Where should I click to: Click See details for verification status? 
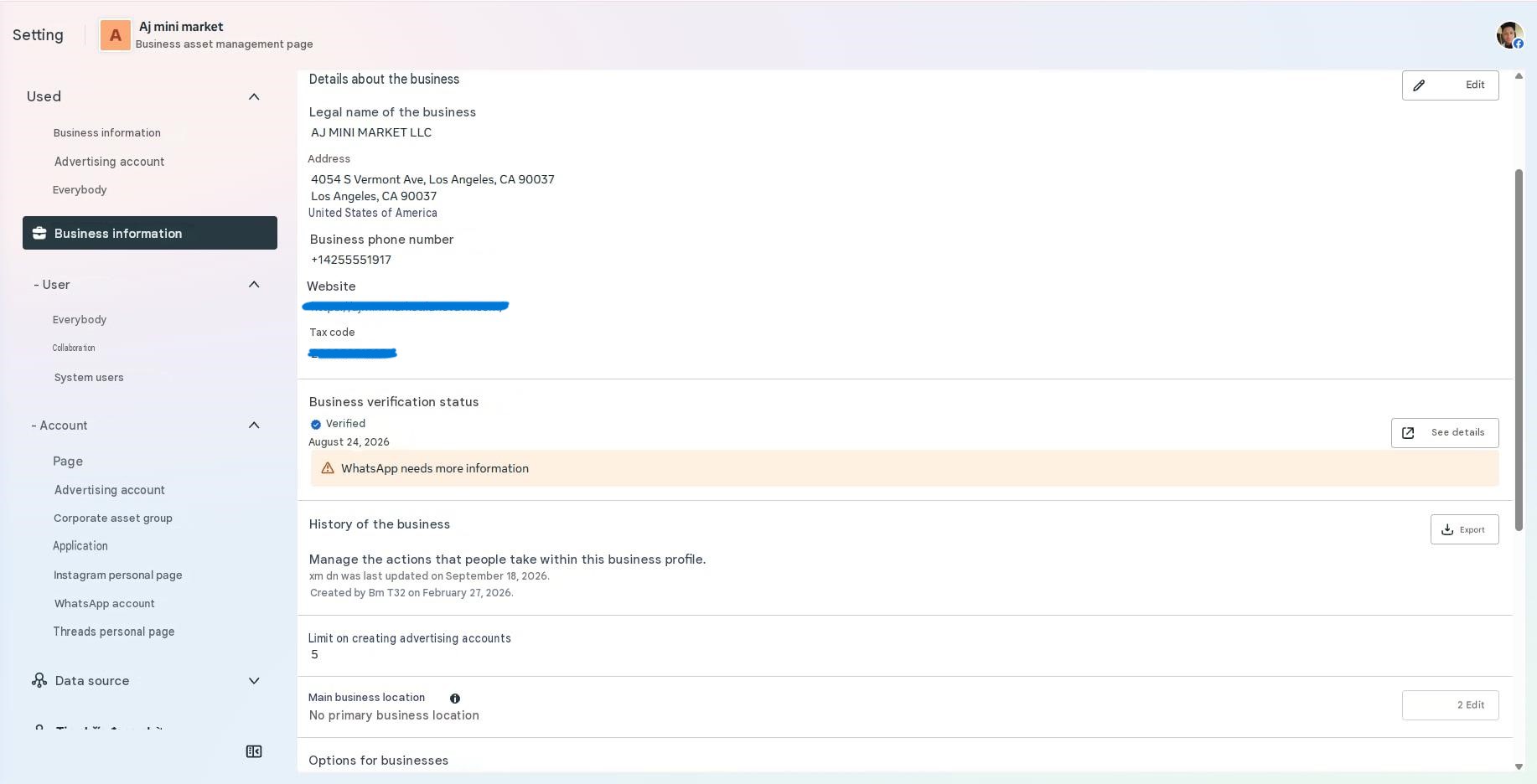(1445, 433)
